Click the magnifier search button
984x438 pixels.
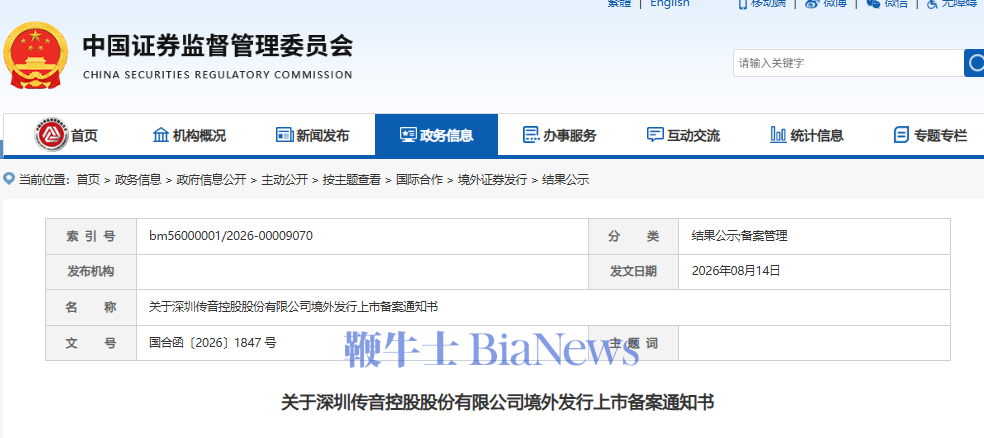974,63
